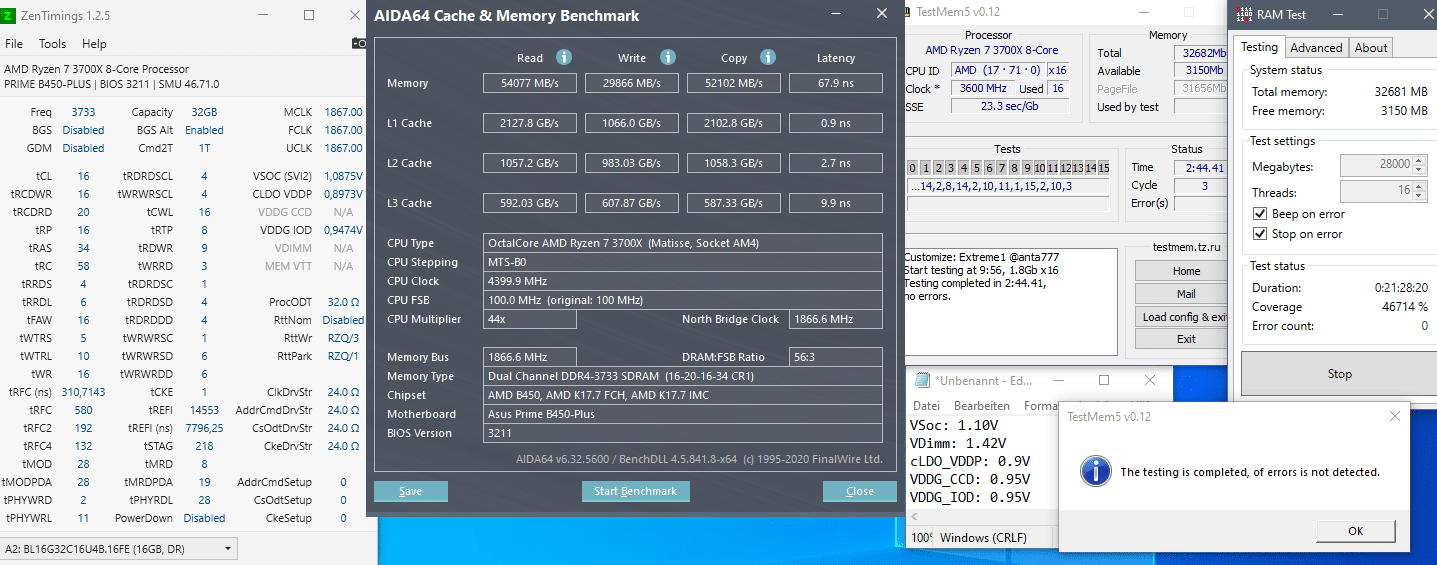Image resolution: width=1437 pixels, height=565 pixels.
Task: Click the RAM Test title bar icon
Action: click(1246, 14)
